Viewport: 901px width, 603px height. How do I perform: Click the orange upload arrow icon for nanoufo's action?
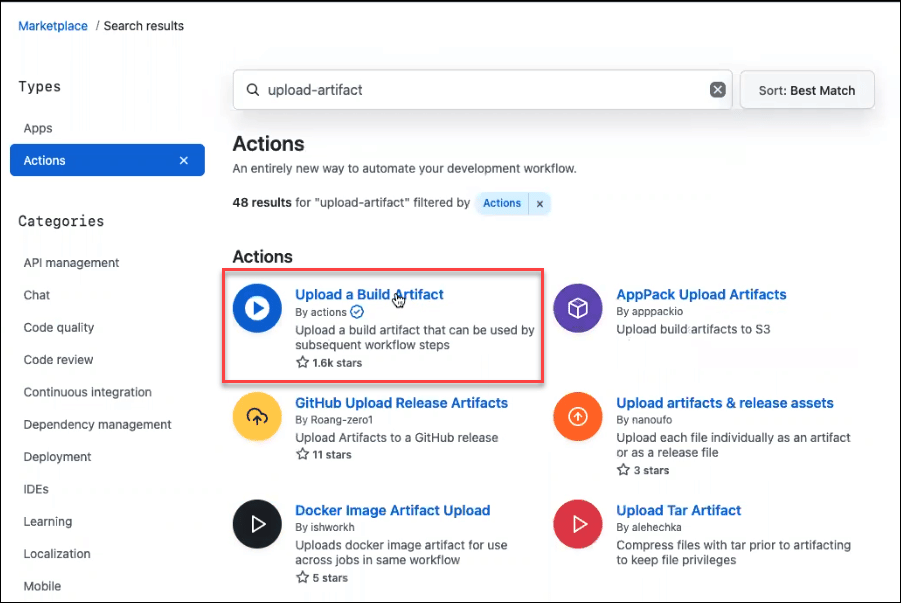(578, 416)
